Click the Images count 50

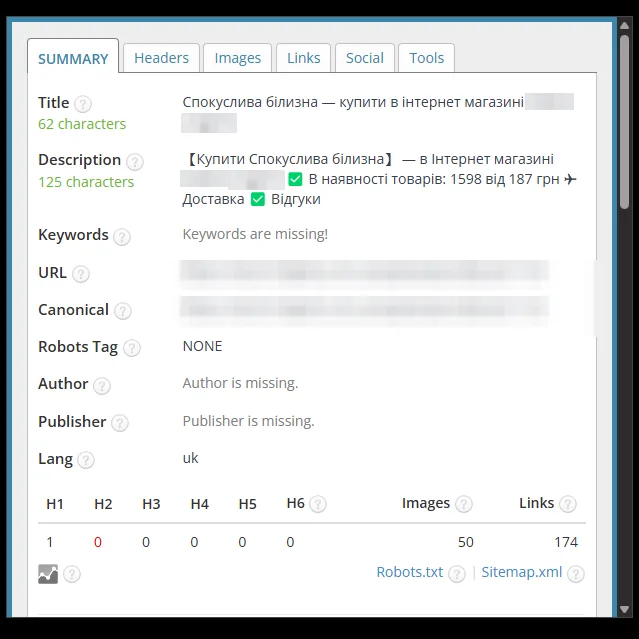[x=465, y=542]
